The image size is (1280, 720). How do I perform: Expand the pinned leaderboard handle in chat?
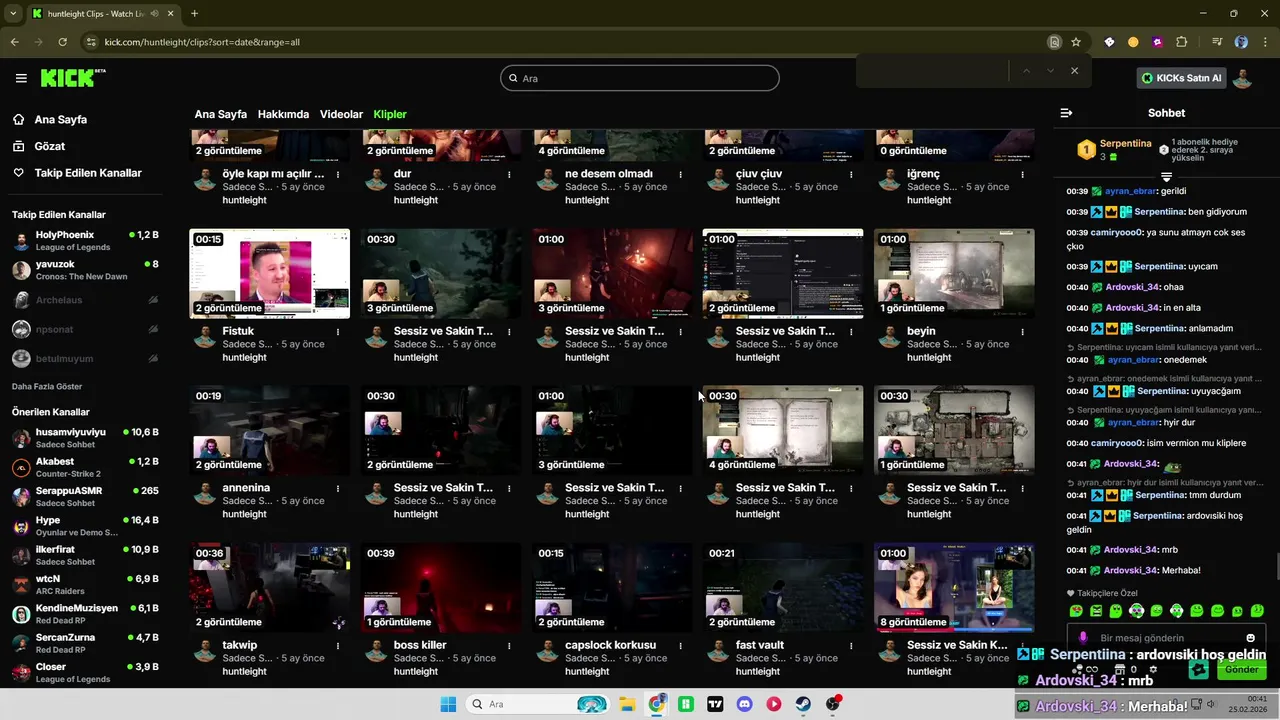coord(1166,177)
